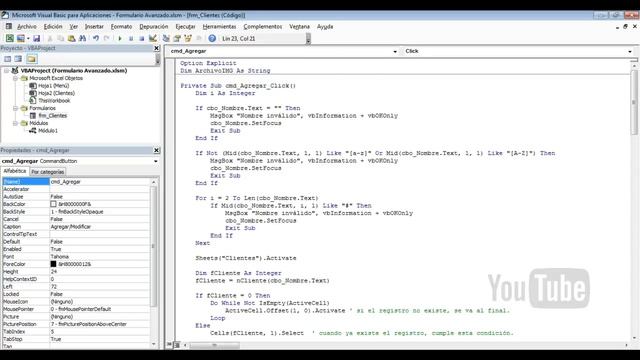Open the Depuración menu
The image size is (640, 360).
[x=154, y=27]
